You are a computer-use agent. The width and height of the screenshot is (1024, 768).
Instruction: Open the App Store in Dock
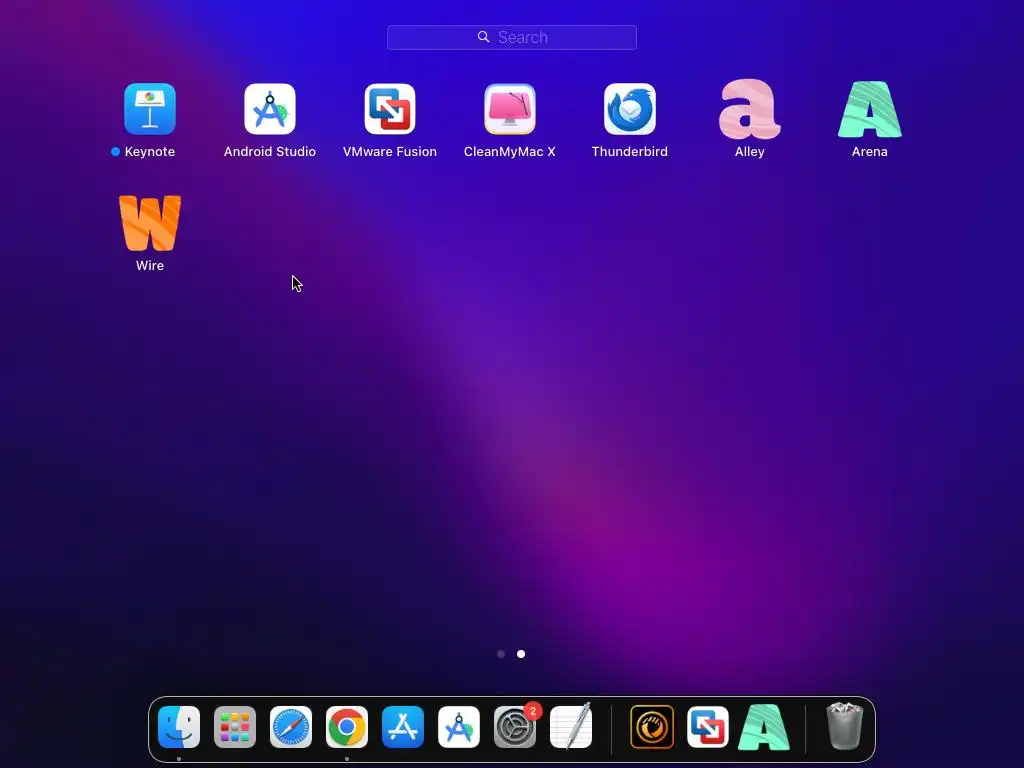403,727
